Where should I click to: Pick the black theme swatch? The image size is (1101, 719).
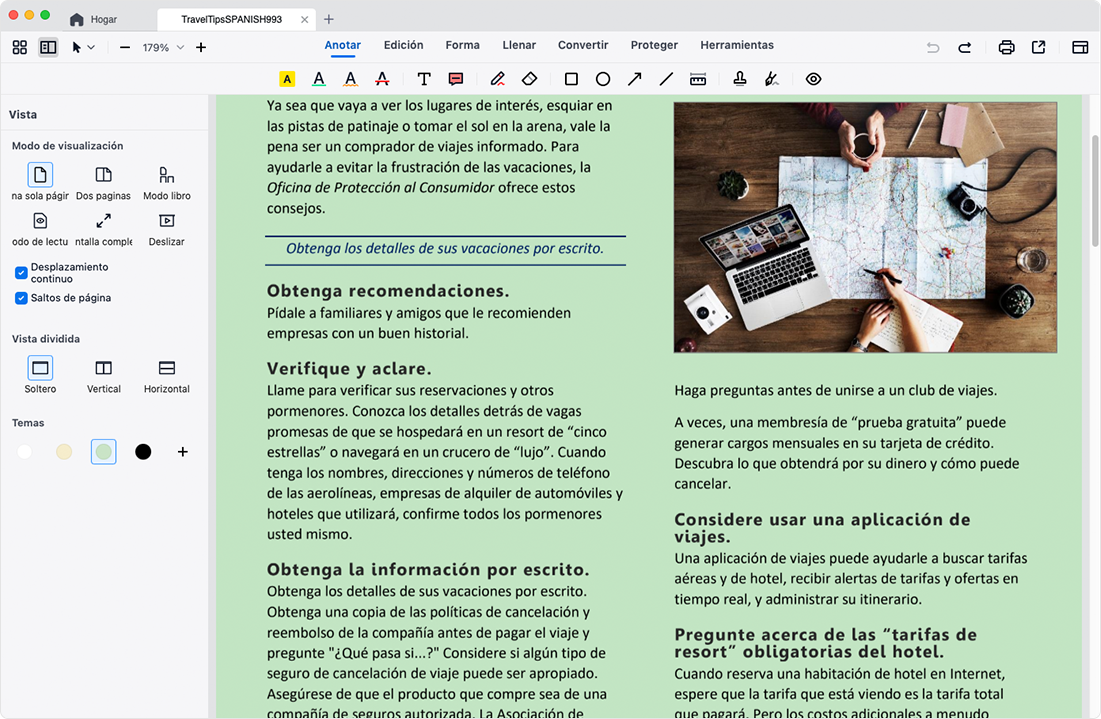143,452
